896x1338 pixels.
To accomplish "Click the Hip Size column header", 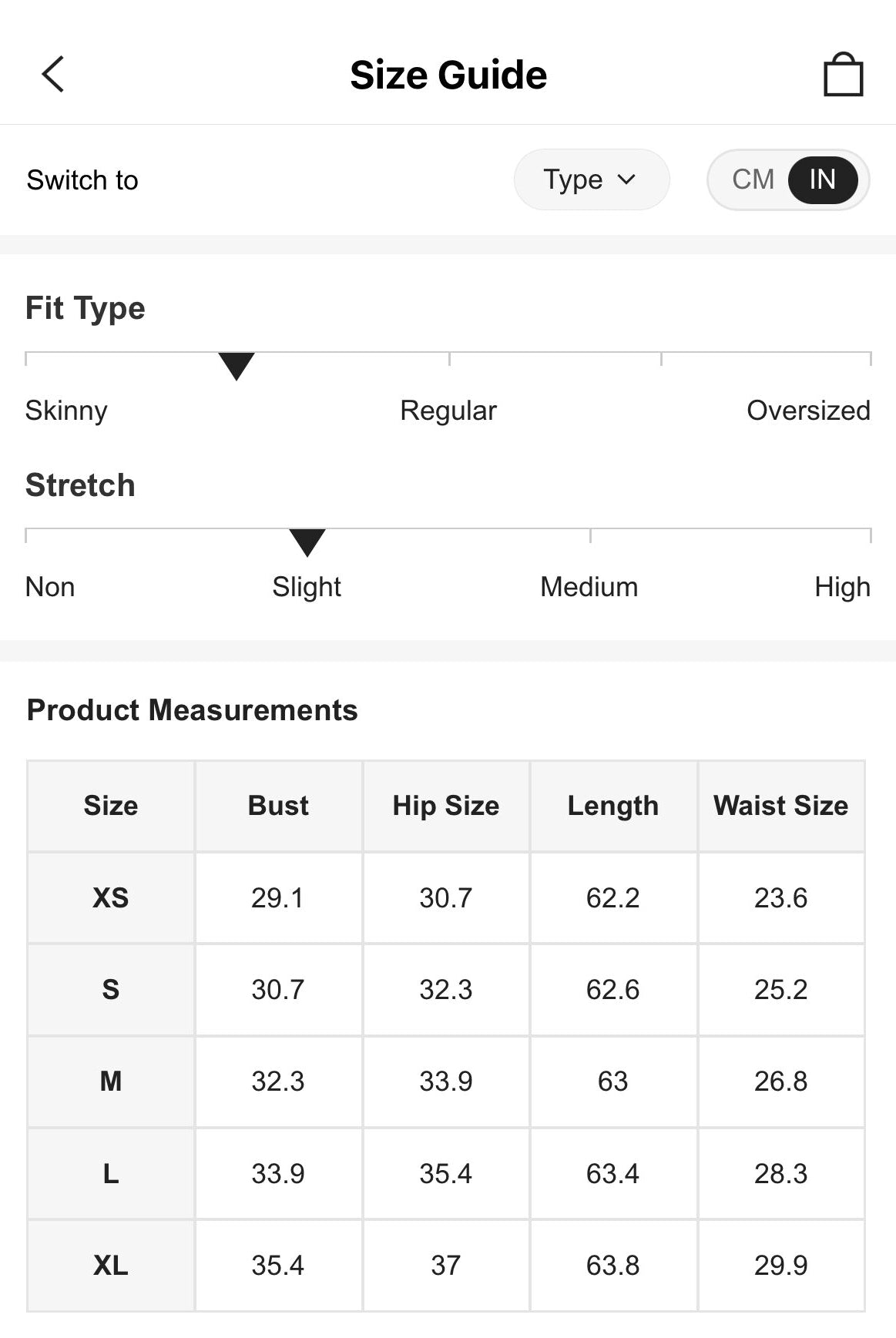I will (445, 806).
